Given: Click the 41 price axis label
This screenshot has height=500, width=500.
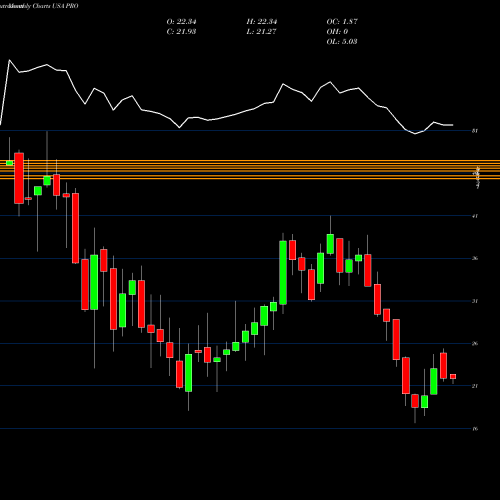Looking at the screenshot, I should point(475,216).
